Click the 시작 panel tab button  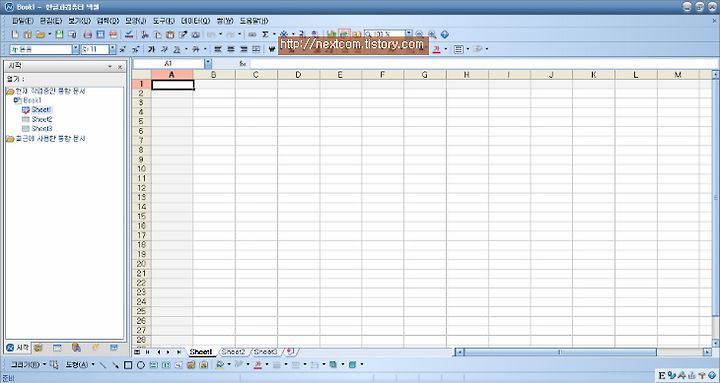point(18,348)
